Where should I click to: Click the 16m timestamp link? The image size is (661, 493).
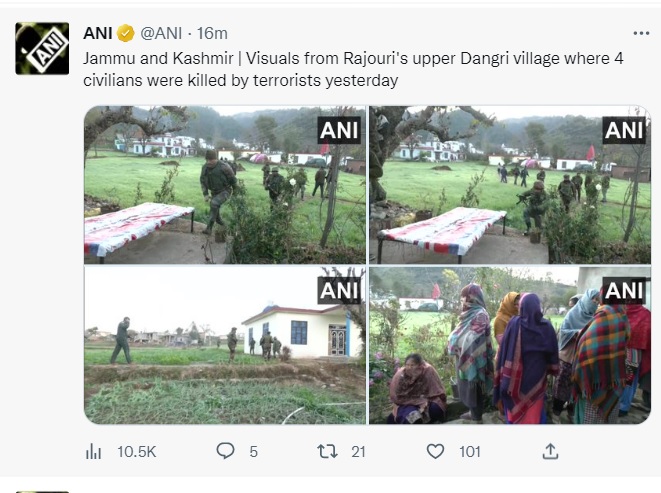tap(211, 33)
